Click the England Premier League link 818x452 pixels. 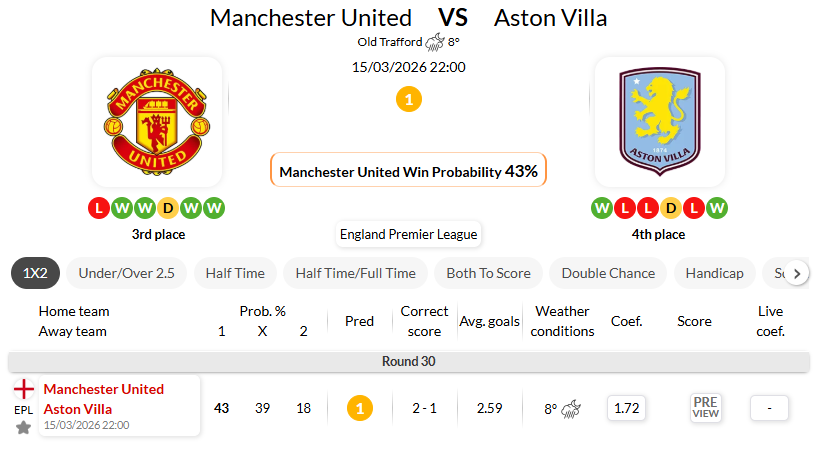408,235
